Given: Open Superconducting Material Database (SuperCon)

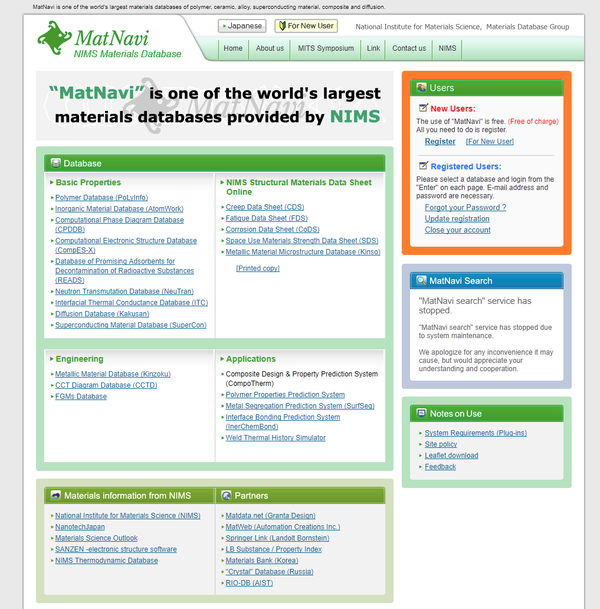Looking at the screenshot, I should pos(130,325).
